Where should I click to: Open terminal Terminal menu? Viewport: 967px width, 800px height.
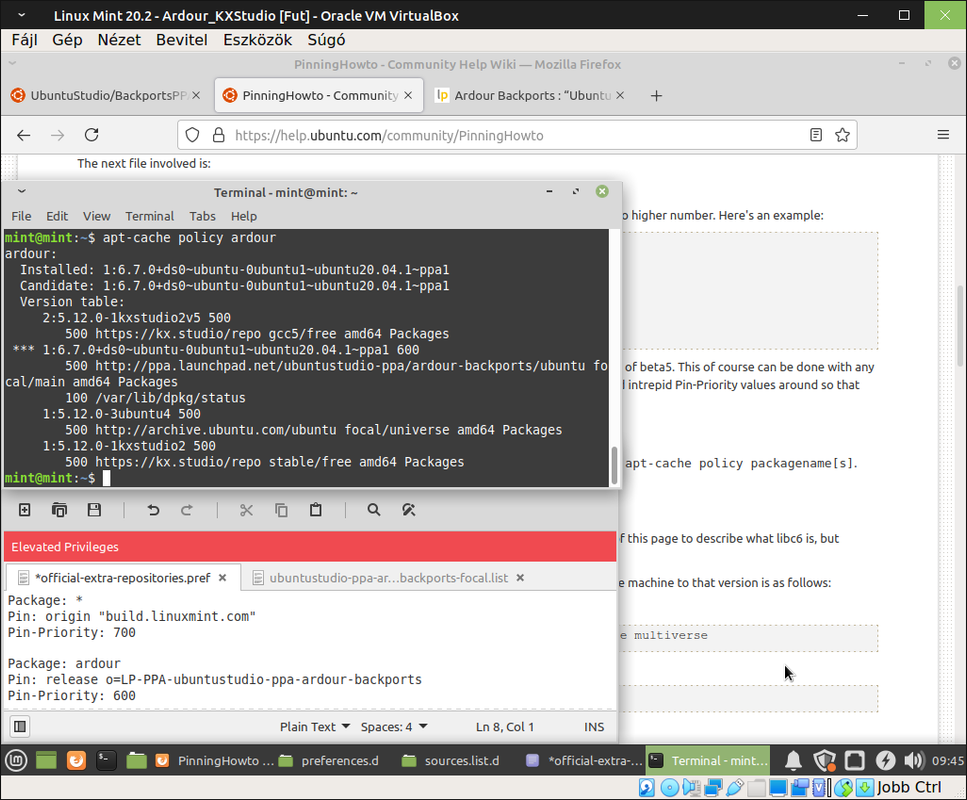[150, 216]
